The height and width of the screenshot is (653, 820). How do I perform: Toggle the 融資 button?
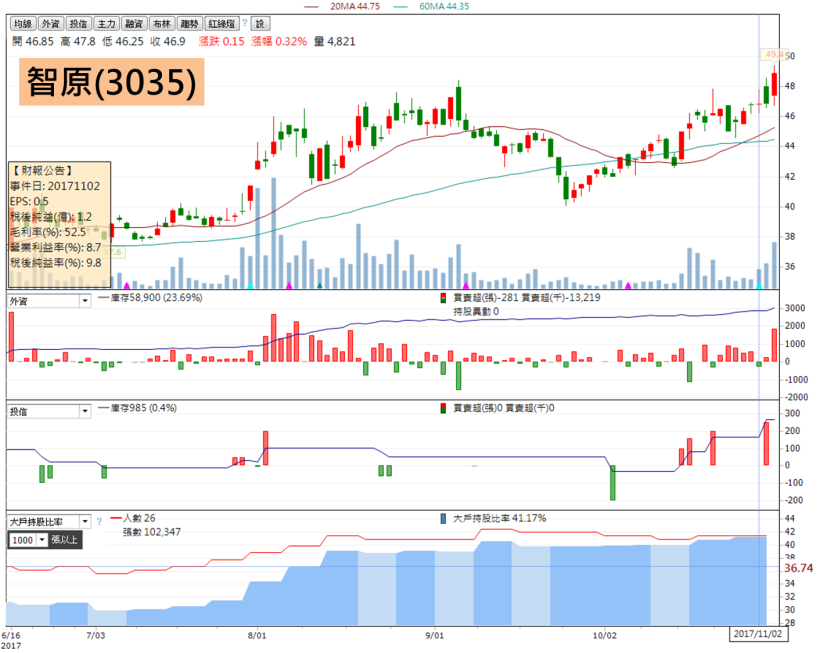(x=134, y=24)
